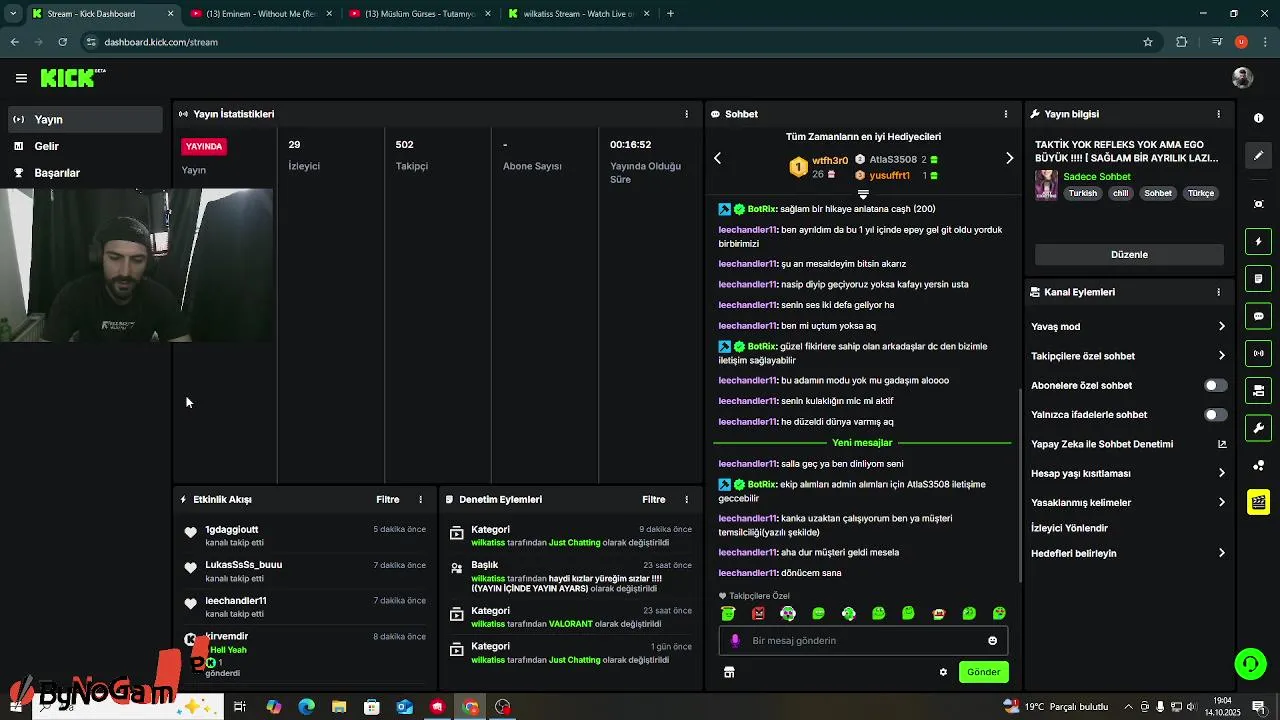The height and width of the screenshot is (720, 1280).
Task: Toggle the server stack widget in right sidebar
Action: click(1258, 390)
